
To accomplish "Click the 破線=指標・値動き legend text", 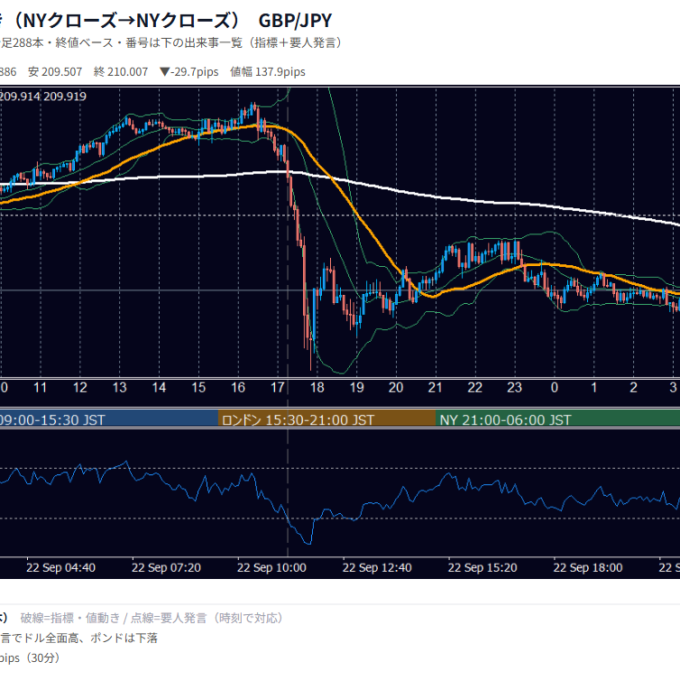I will pos(70,618).
